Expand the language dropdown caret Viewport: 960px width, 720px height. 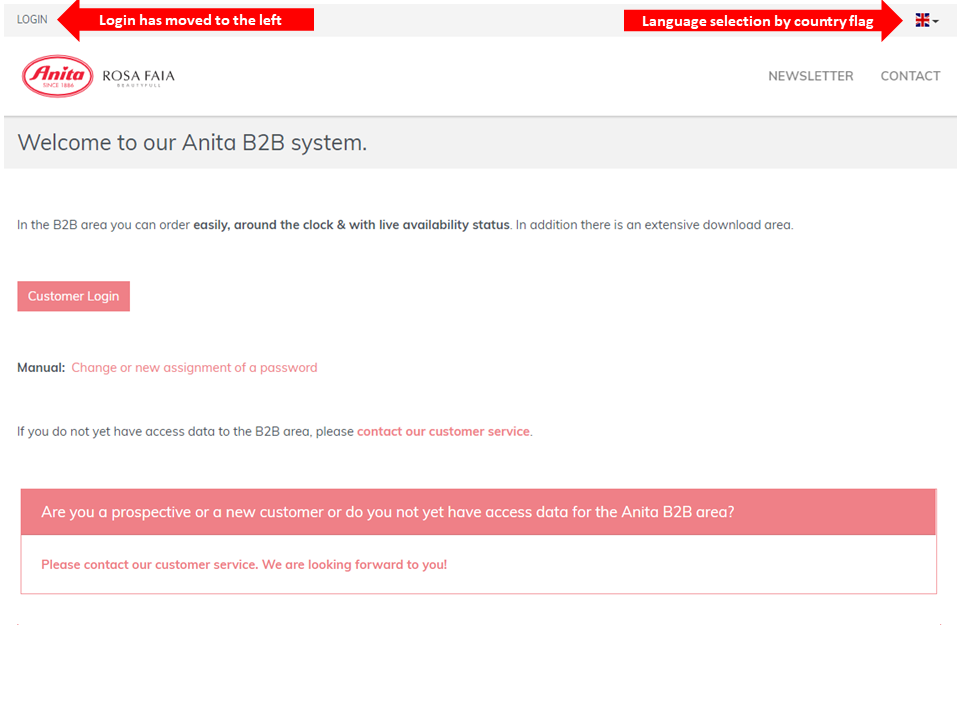[936, 21]
